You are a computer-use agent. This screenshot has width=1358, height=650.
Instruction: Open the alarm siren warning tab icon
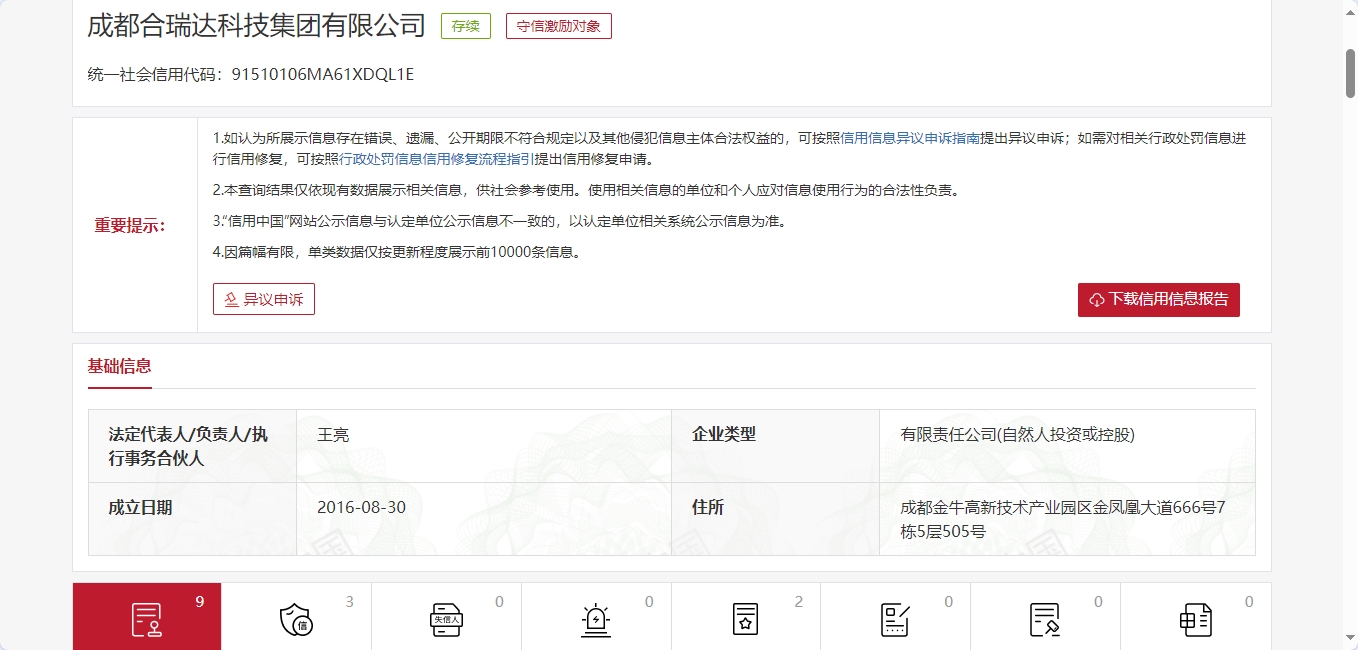(x=596, y=619)
